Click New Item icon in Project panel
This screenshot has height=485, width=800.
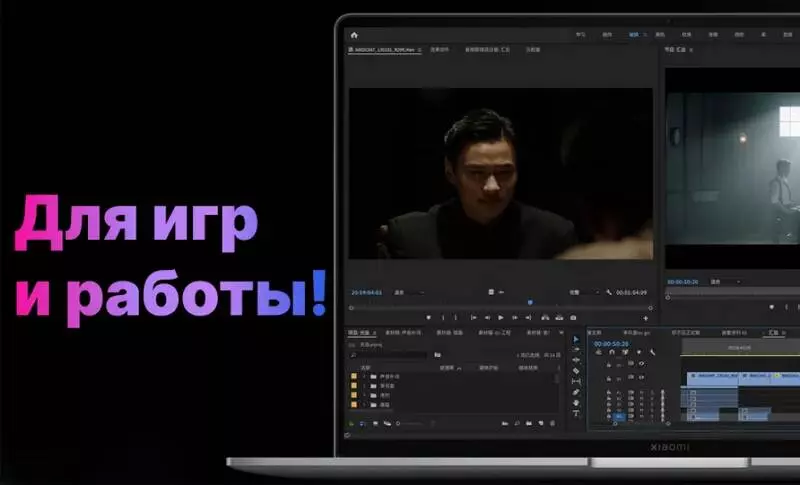[541, 423]
